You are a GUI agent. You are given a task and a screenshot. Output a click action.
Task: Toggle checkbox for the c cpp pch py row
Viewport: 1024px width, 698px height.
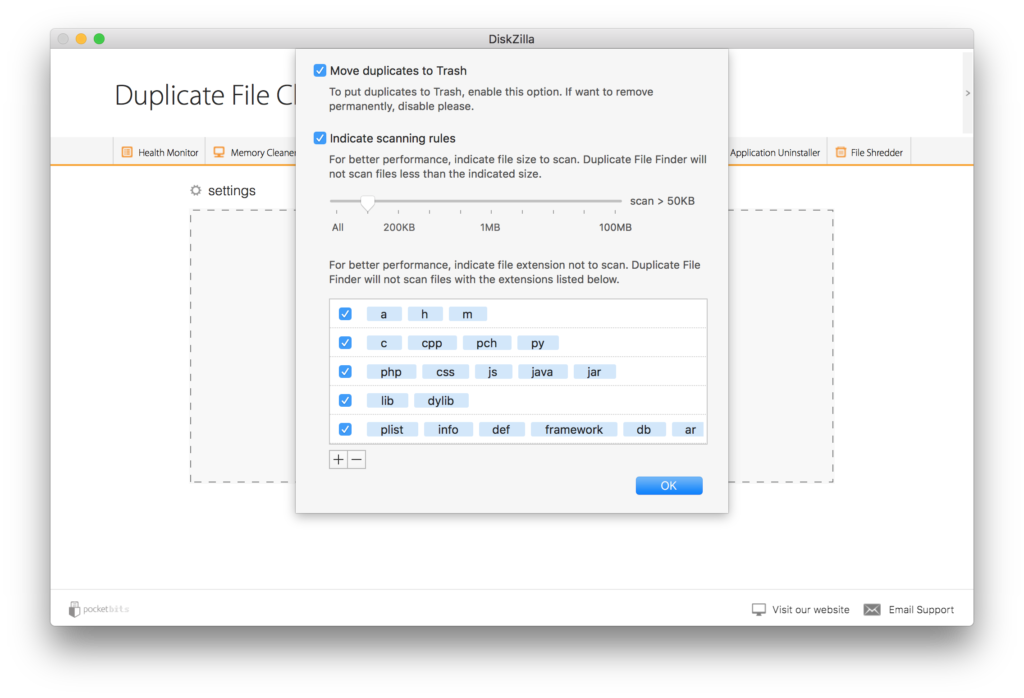(345, 343)
